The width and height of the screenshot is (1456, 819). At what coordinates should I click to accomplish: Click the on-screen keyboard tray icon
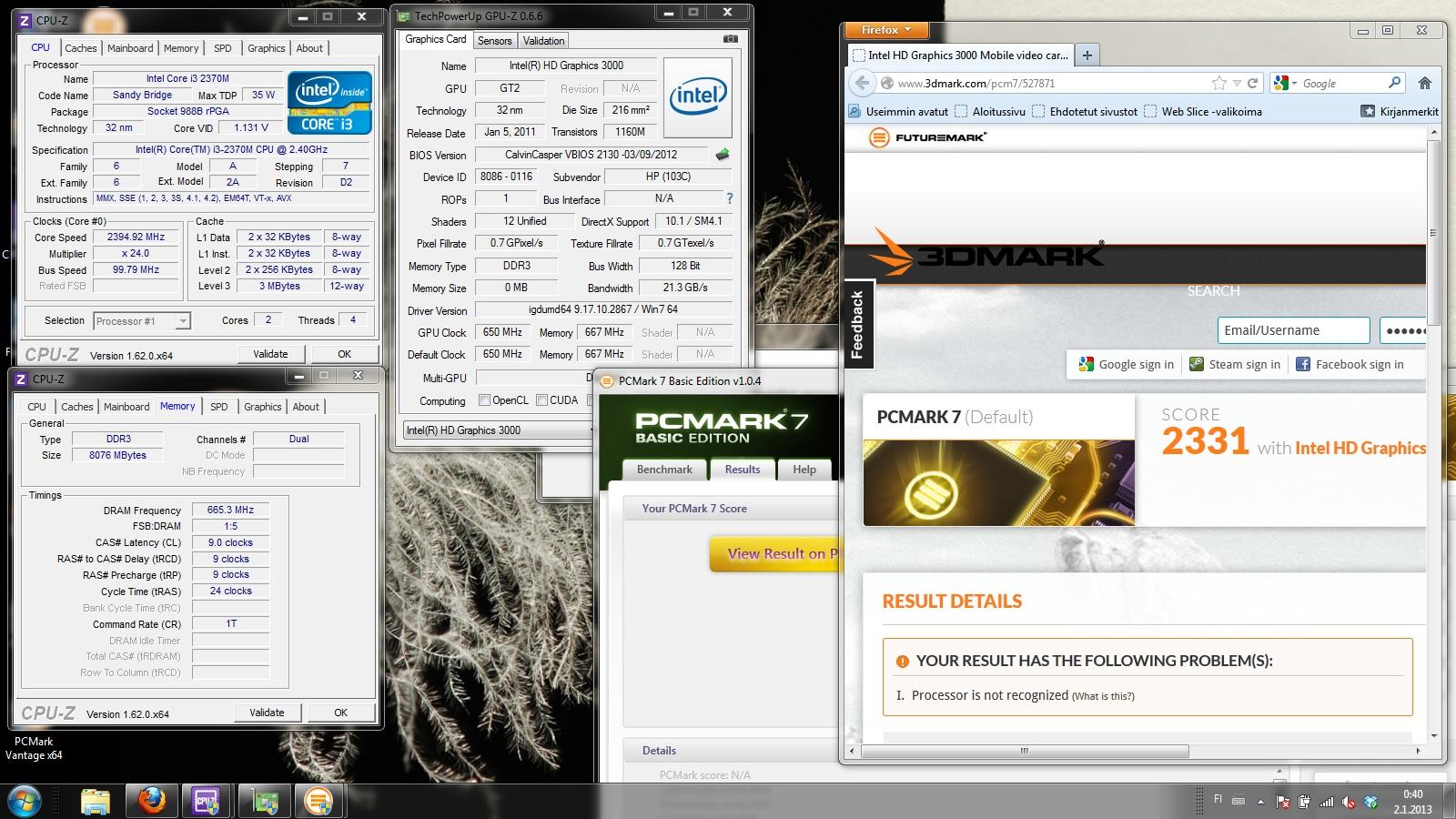tap(1239, 801)
